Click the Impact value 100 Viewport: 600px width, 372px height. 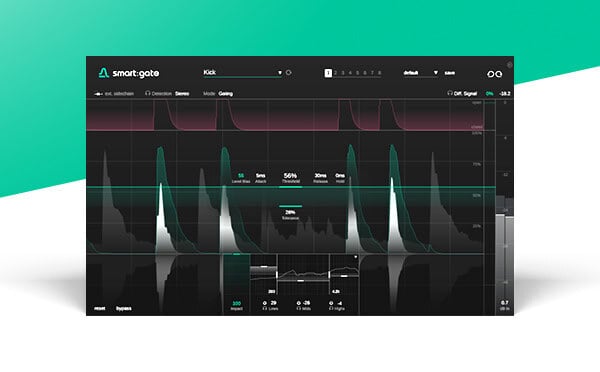point(236,303)
